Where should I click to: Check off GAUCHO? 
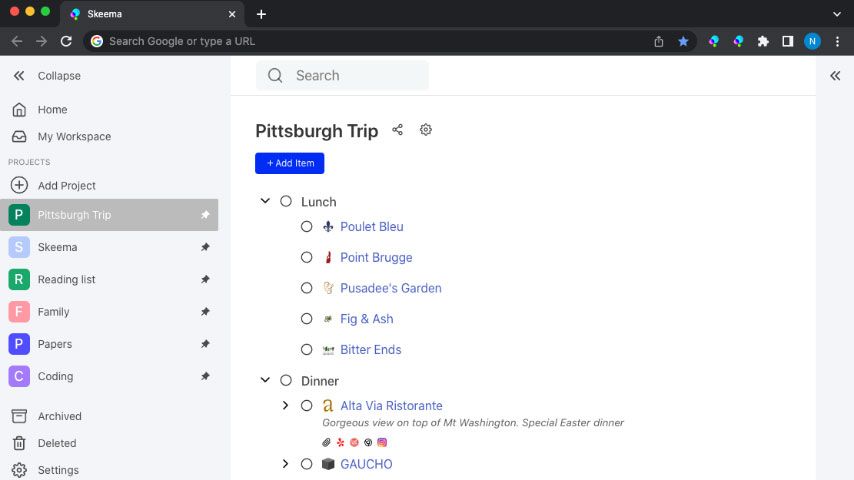pyautogui.click(x=307, y=464)
